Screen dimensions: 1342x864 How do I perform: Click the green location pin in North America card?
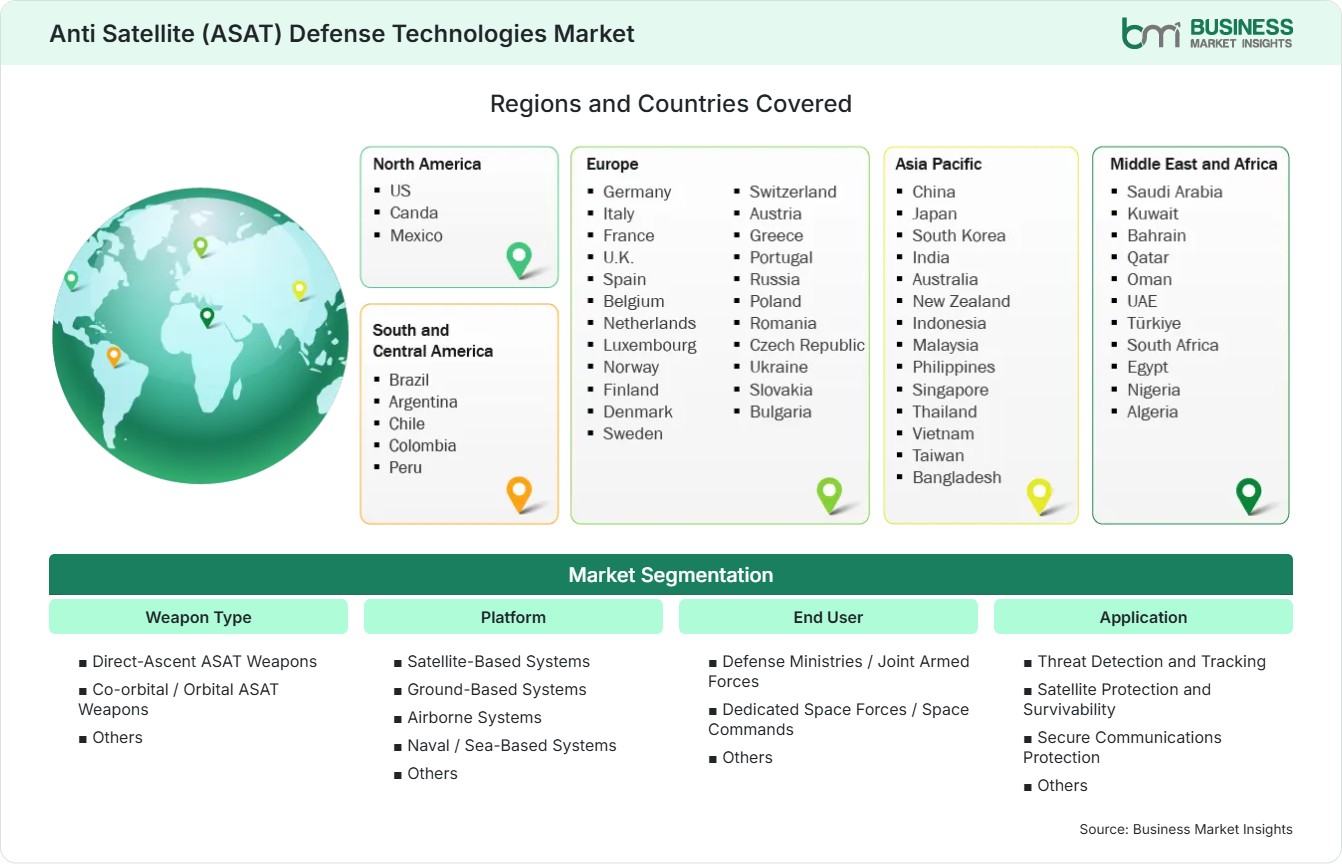coord(519,260)
